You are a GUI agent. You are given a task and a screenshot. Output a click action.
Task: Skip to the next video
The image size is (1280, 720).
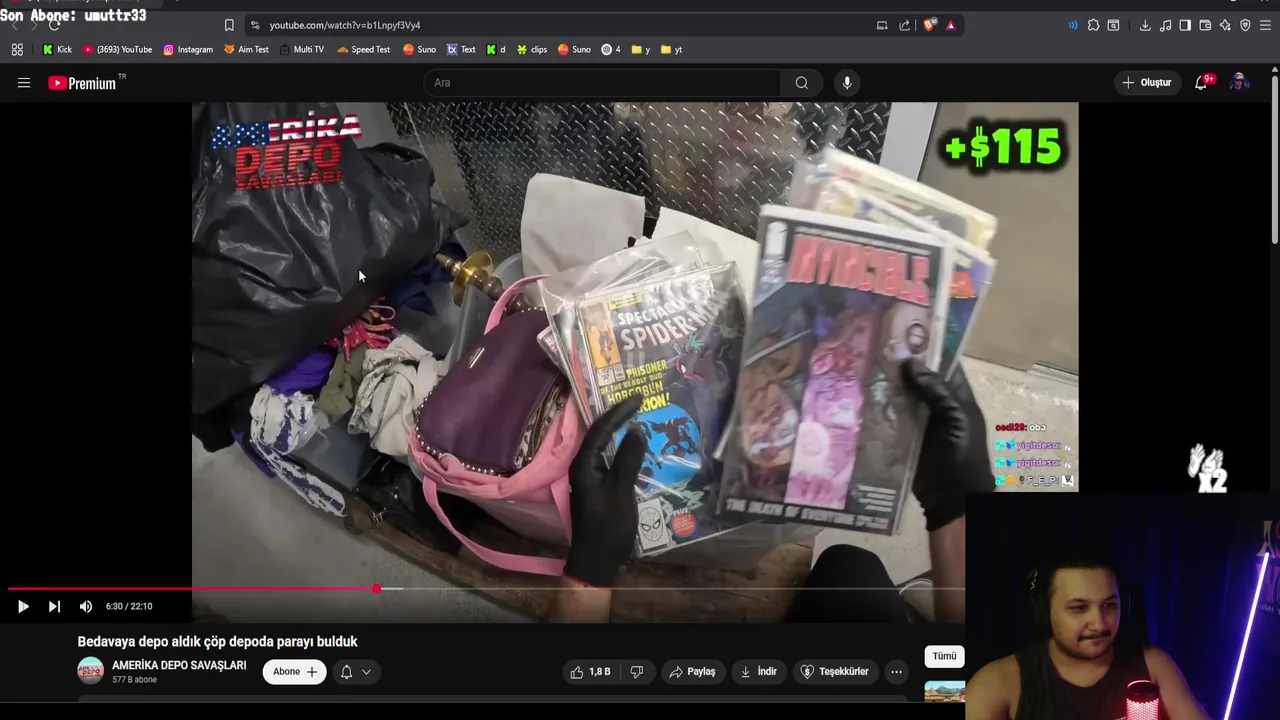pyautogui.click(x=54, y=606)
